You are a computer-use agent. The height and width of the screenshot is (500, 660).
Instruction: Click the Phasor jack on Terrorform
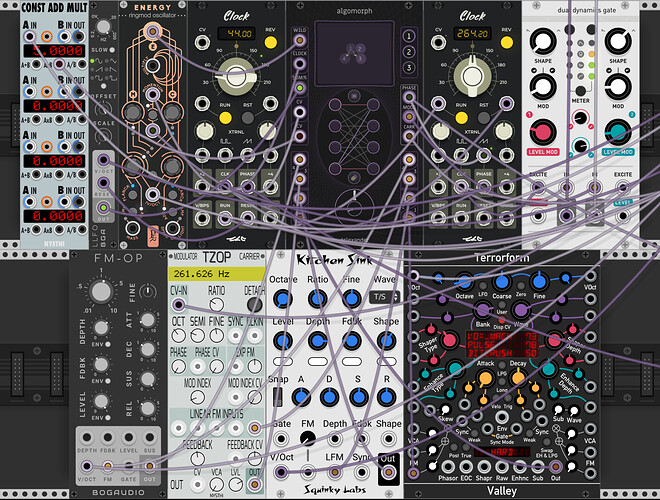click(x=448, y=467)
